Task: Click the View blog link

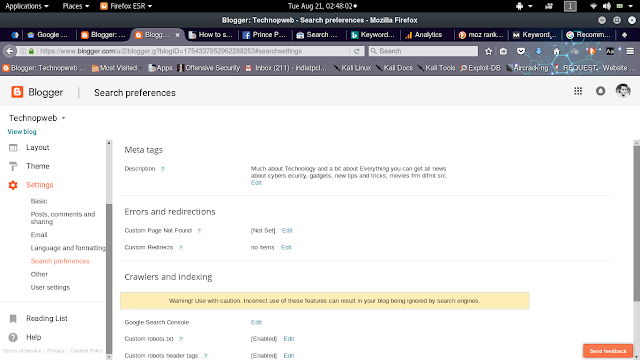Action: tap(22, 132)
